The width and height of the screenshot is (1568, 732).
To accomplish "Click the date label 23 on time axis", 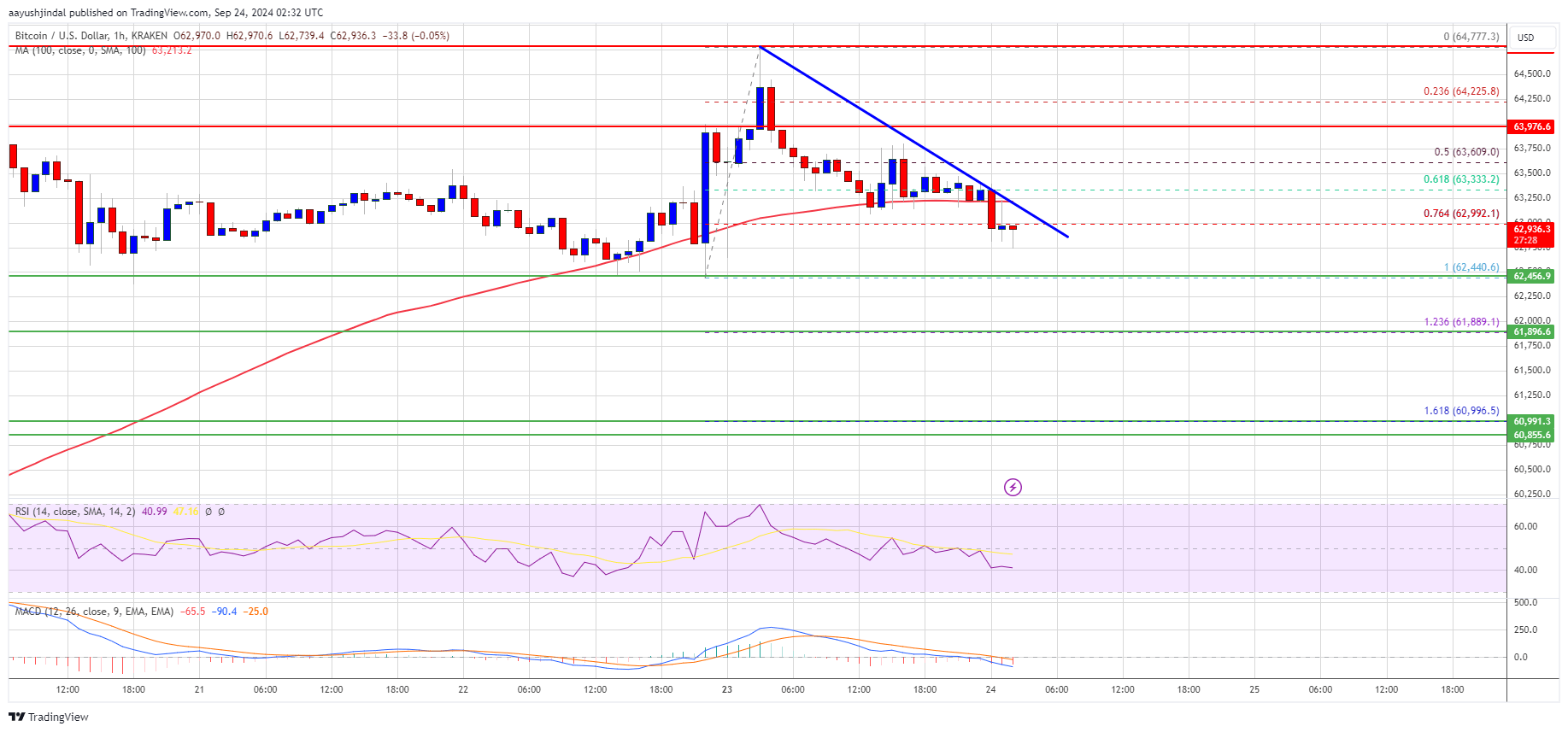I will [x=726, y=689].
